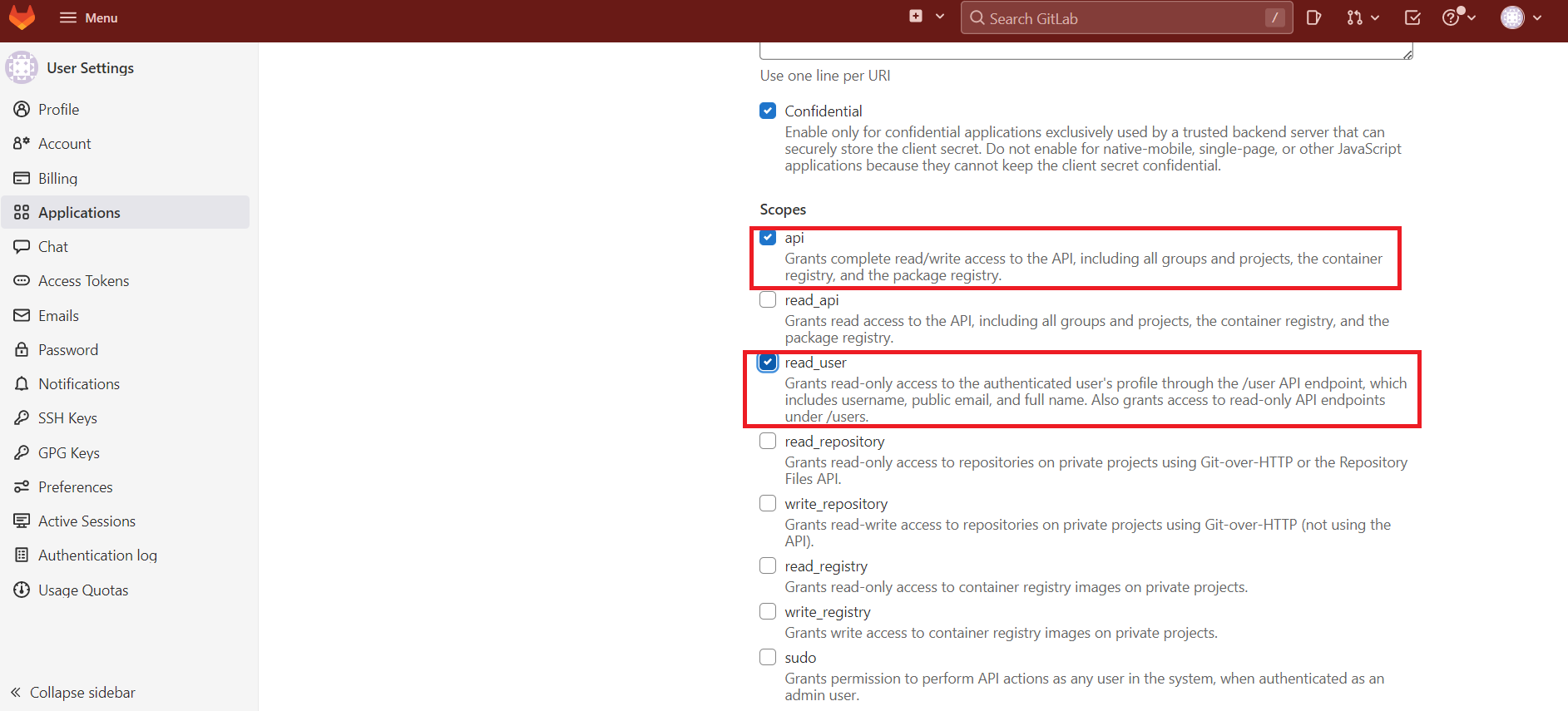Click the Emails envelope icon in sidebar
This screenshot has width=1568, height=711.
(x=22, y=316)
